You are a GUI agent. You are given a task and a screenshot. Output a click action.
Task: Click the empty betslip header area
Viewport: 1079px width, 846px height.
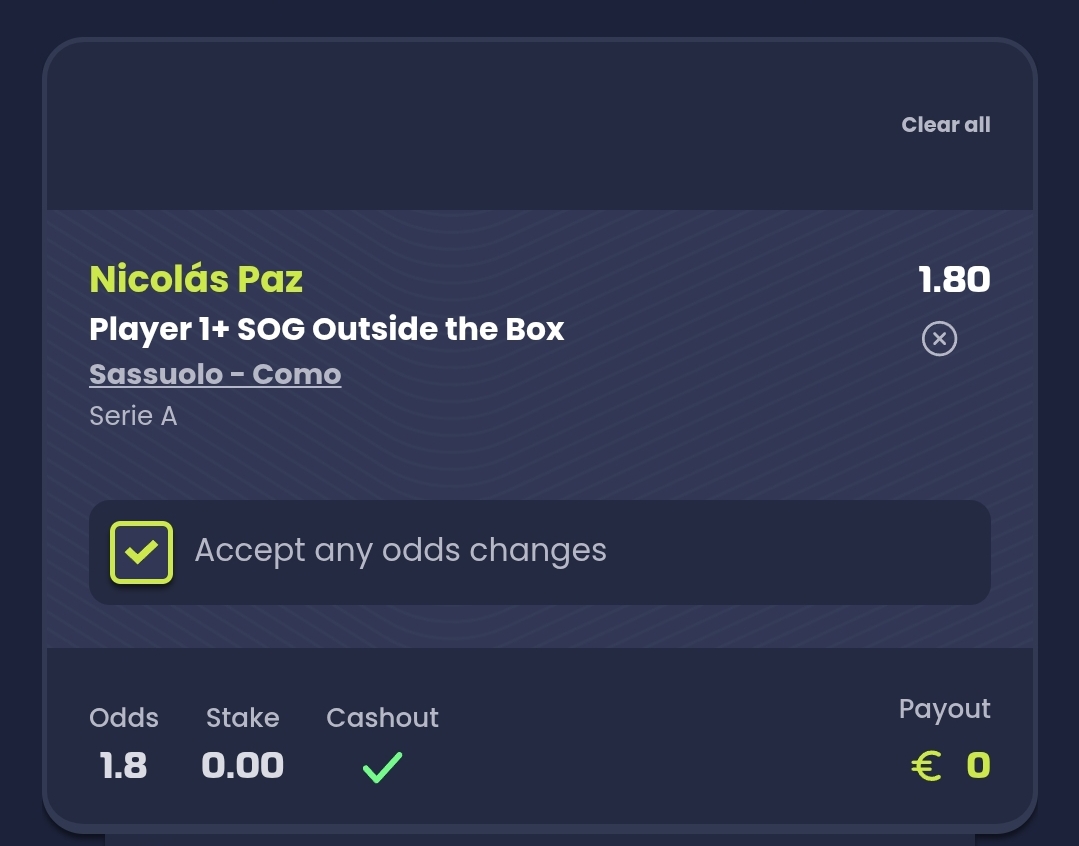tap(450, 125)
